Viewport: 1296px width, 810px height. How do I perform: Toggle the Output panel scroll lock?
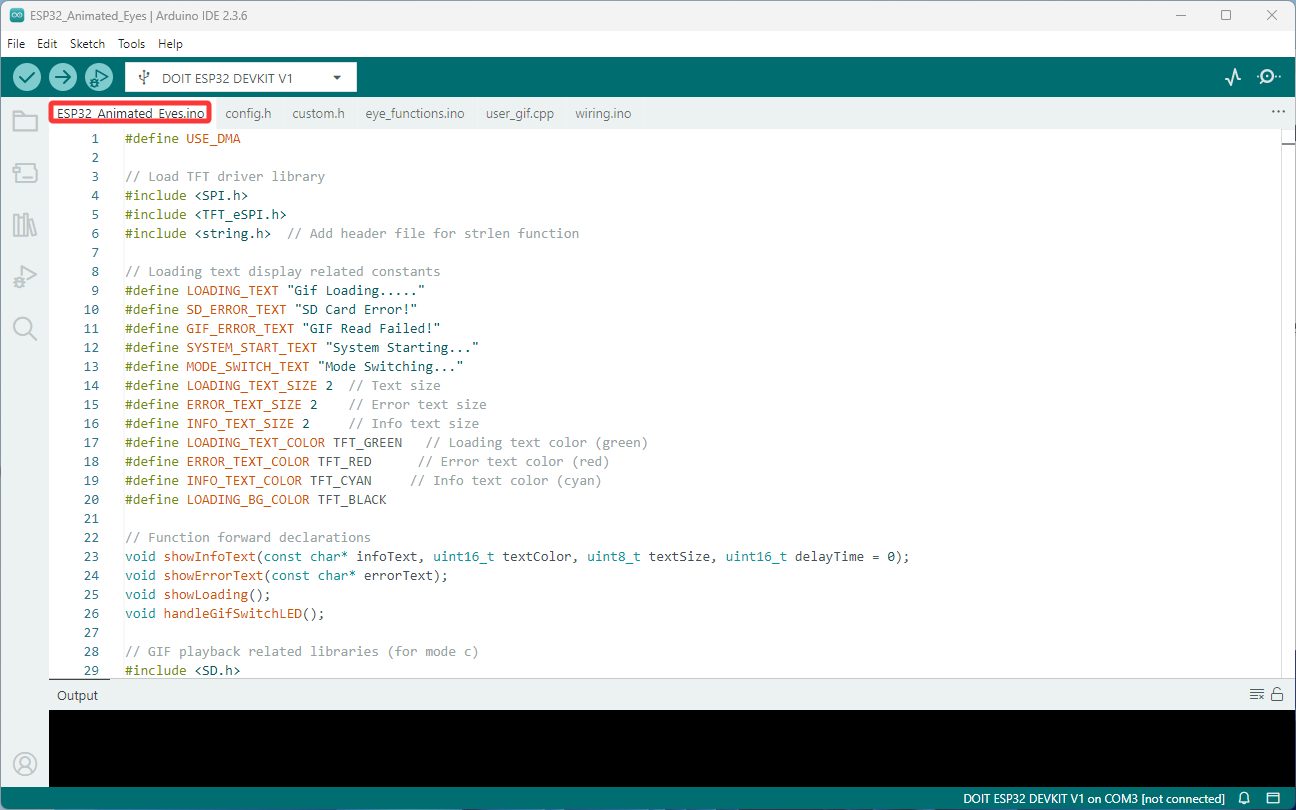tap(1277, 695)
